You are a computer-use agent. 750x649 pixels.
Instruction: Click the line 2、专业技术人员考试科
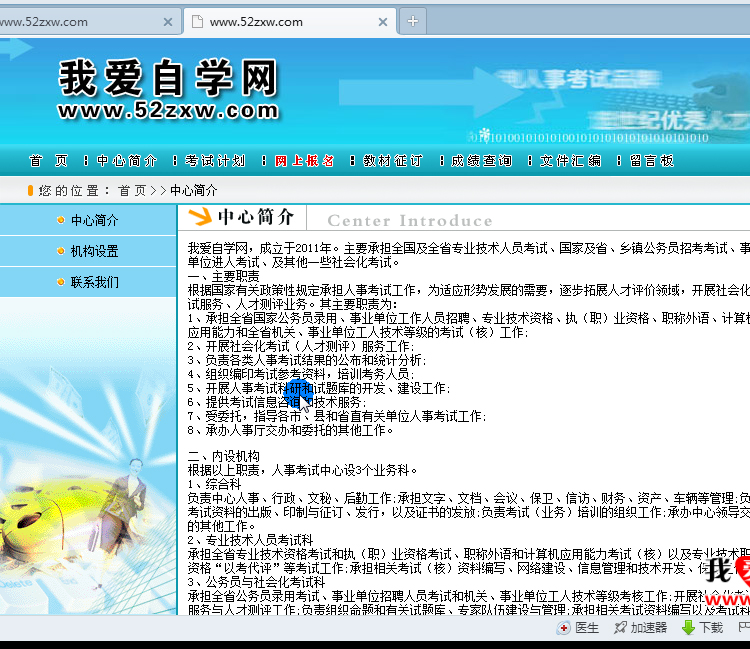[x=250, y=540]
